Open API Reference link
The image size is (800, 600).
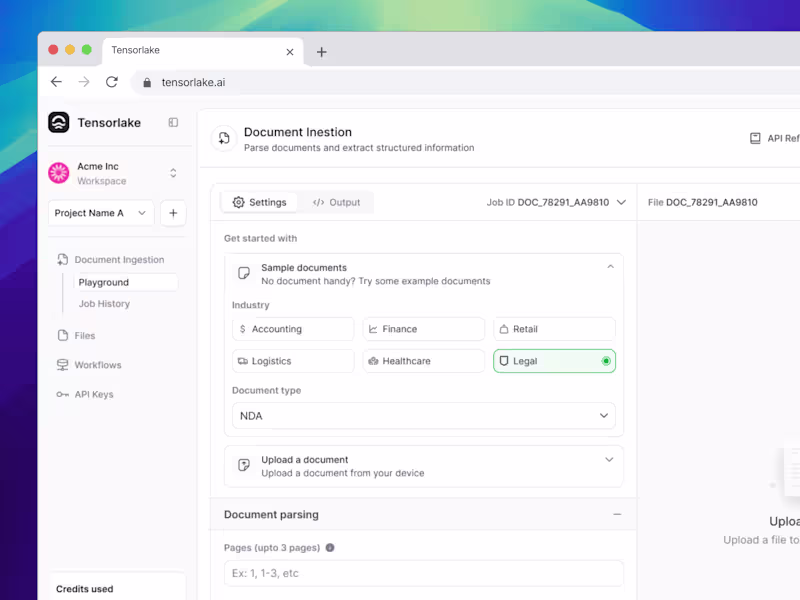tap(774, 138)
